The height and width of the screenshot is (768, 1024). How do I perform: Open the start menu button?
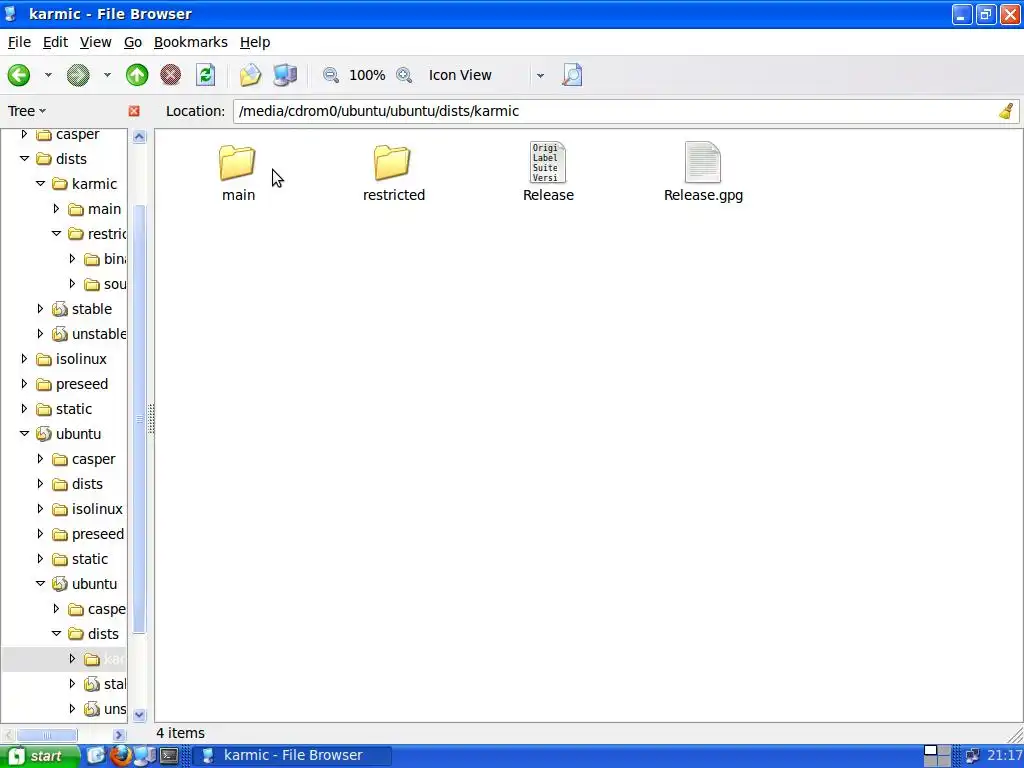point(39,756)
